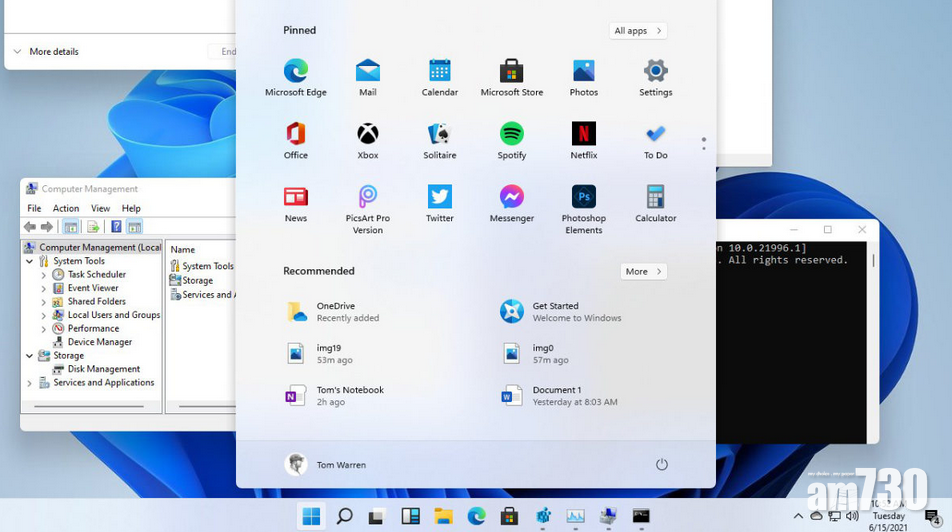This screenshot has width=952, height=532.
Task: Open the recommended img19 image
Action: coord(319,353)
